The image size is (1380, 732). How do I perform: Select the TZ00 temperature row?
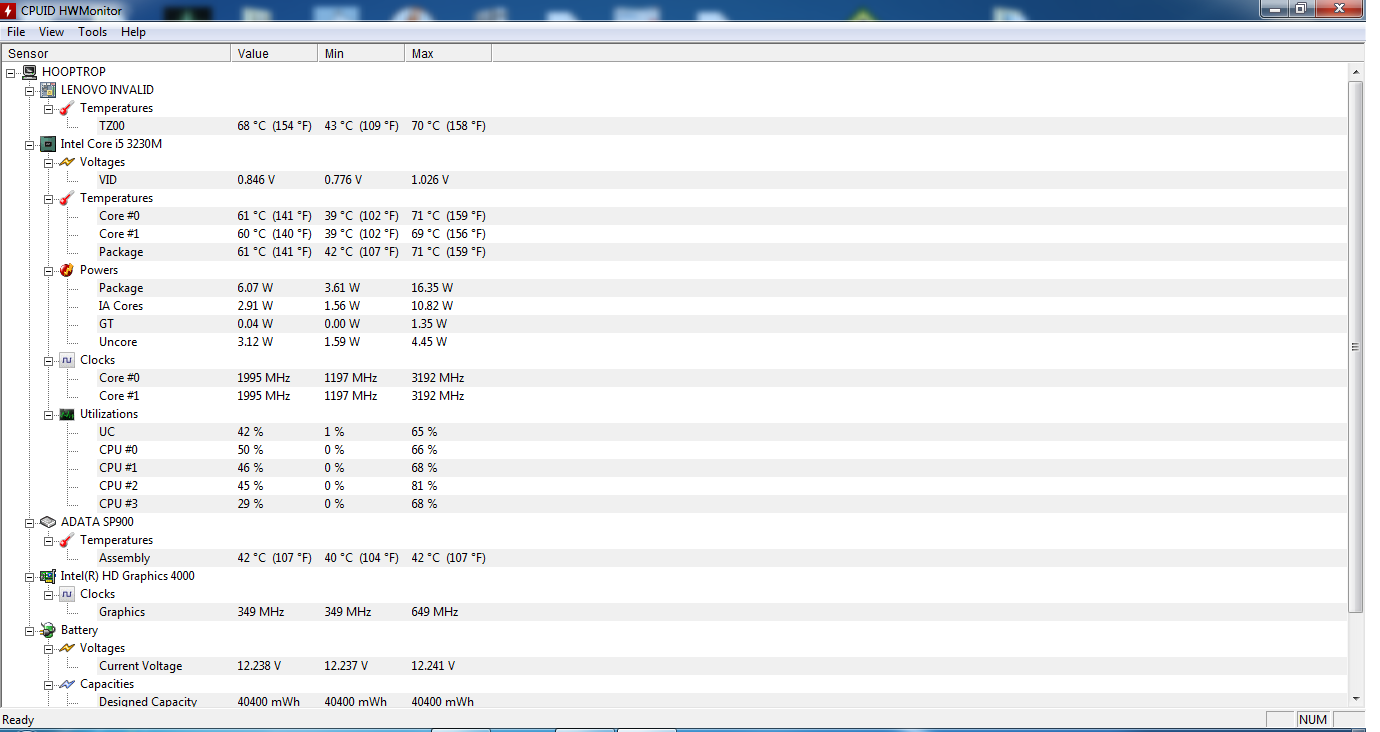point(112,126)
